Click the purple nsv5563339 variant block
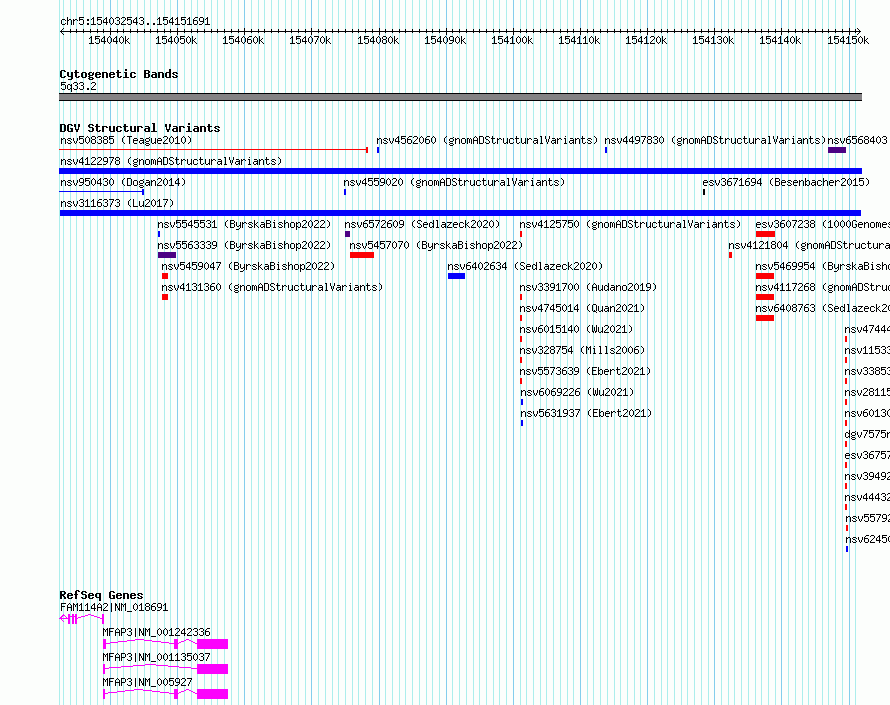The image size is (890, 705). (167, 255)
